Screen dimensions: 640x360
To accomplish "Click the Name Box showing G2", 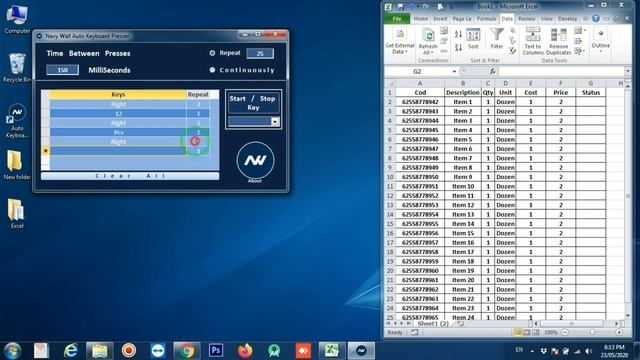I will point(418,71).
